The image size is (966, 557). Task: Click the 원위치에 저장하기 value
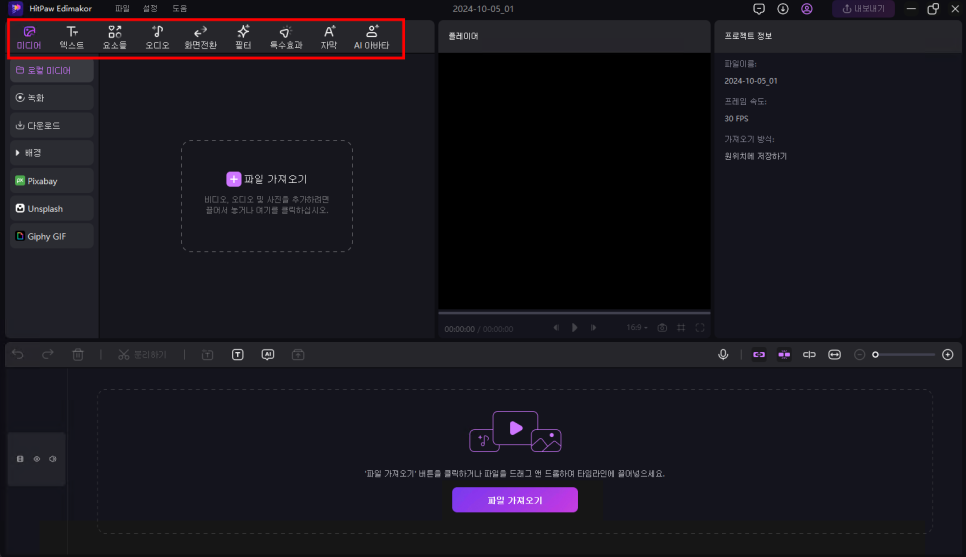(755, 156)
